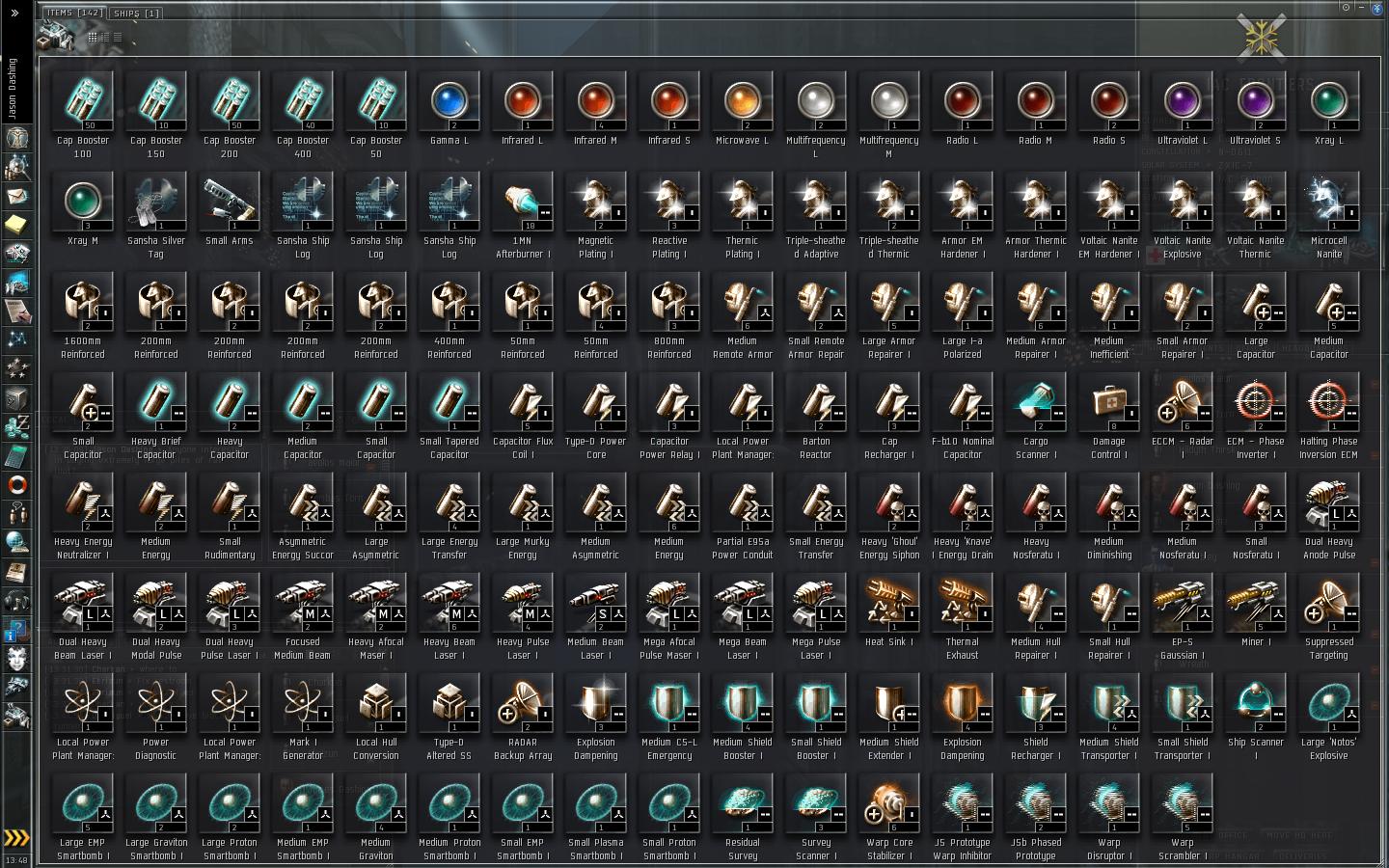
Task: Switch to details list view
Action: (105, 37)
